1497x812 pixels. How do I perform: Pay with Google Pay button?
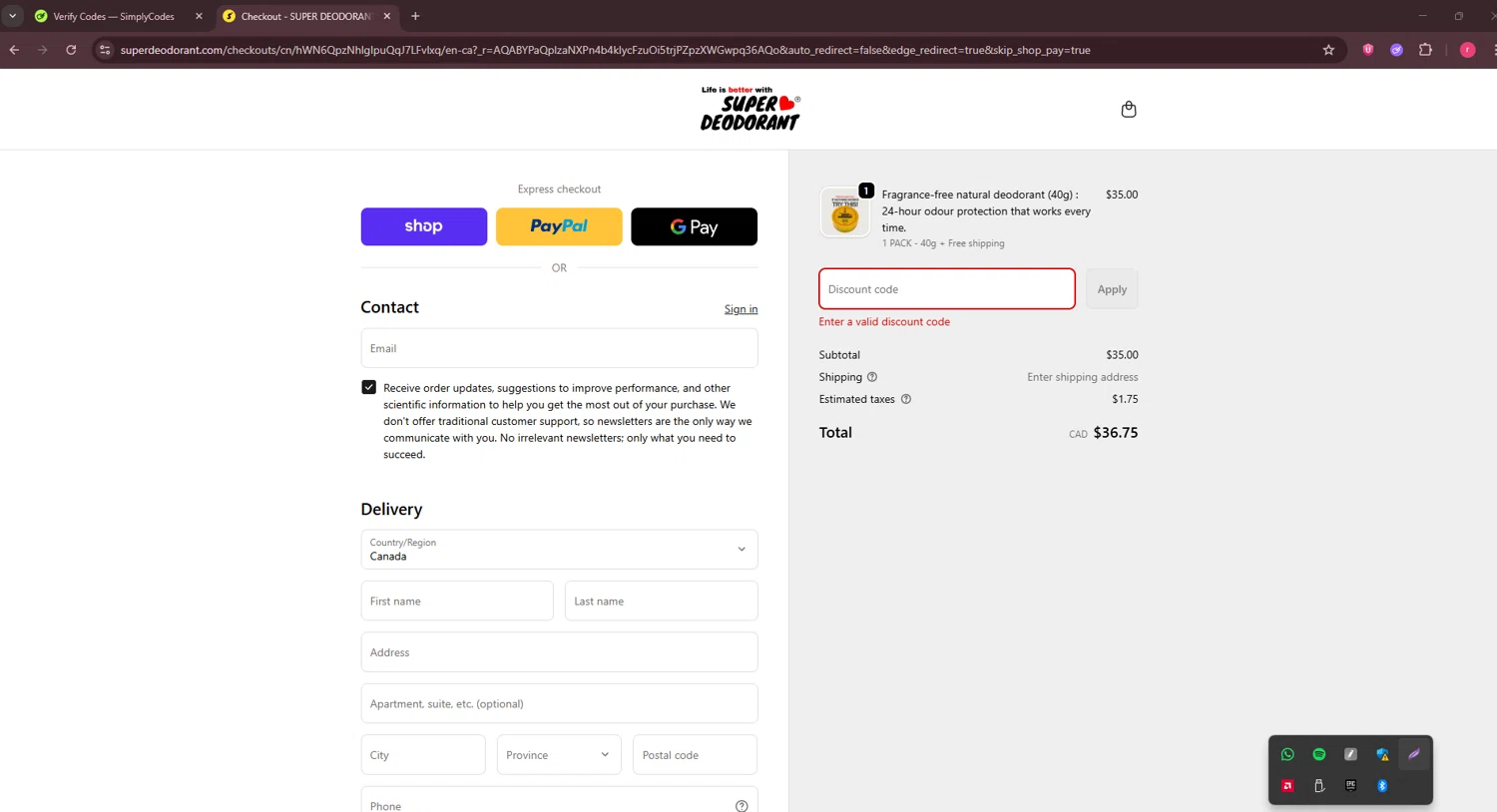[694, 226]
